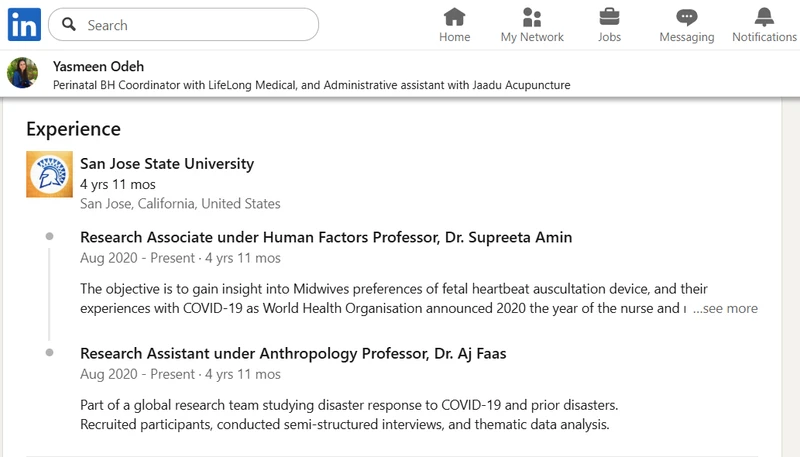Click the Yasmeen Odeh name in sticky header

(98, 66)
